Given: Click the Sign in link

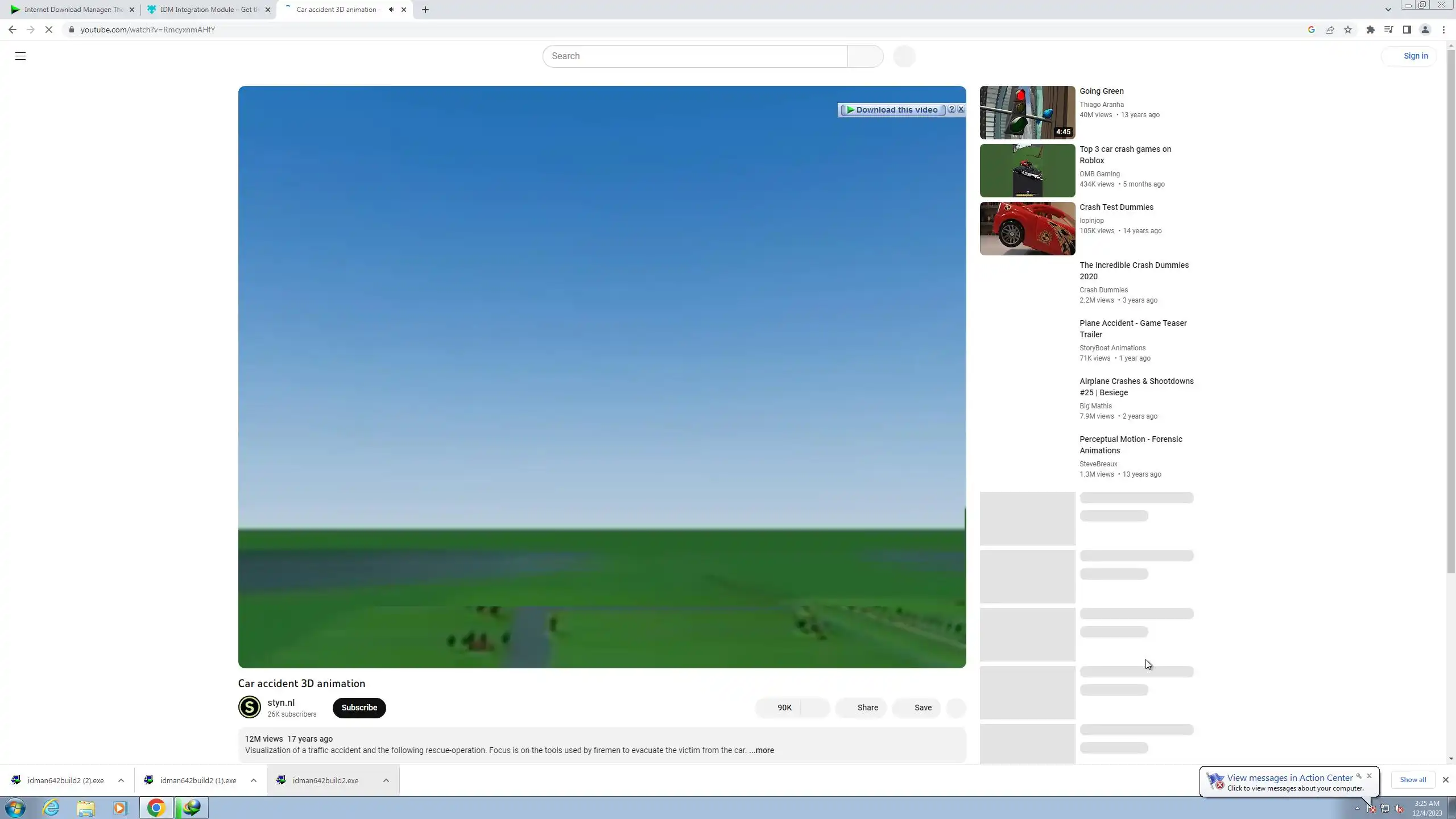Looking at the screenshot, I should point(1415,56).
